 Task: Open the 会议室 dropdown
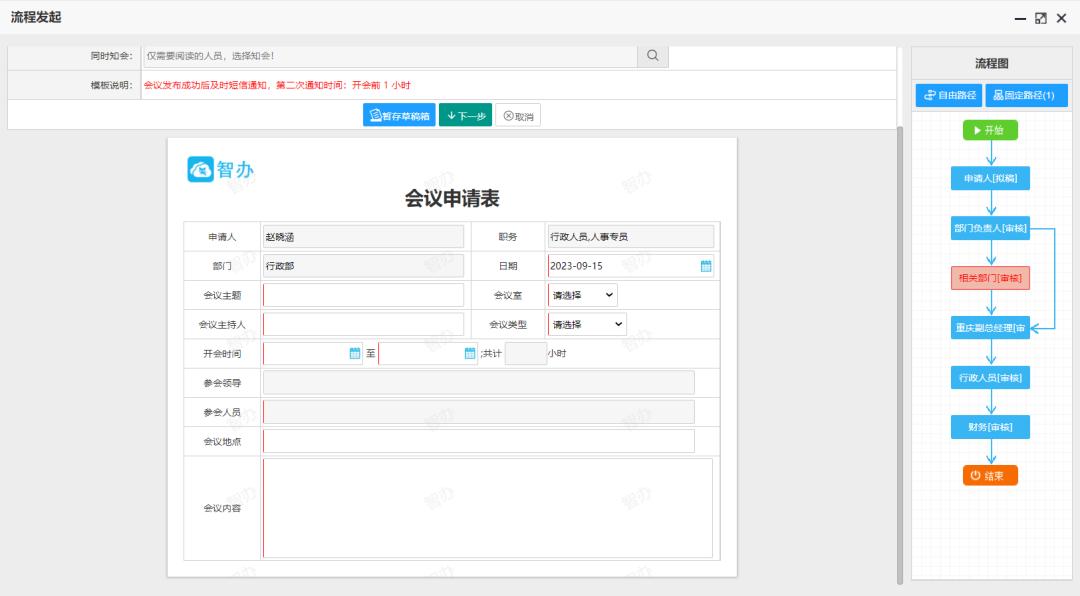point(581,294)
